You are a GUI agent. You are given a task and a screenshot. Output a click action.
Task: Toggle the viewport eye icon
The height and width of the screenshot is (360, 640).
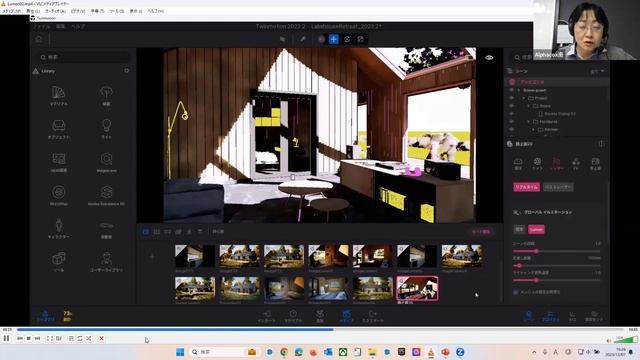click(x=489, y=58)
